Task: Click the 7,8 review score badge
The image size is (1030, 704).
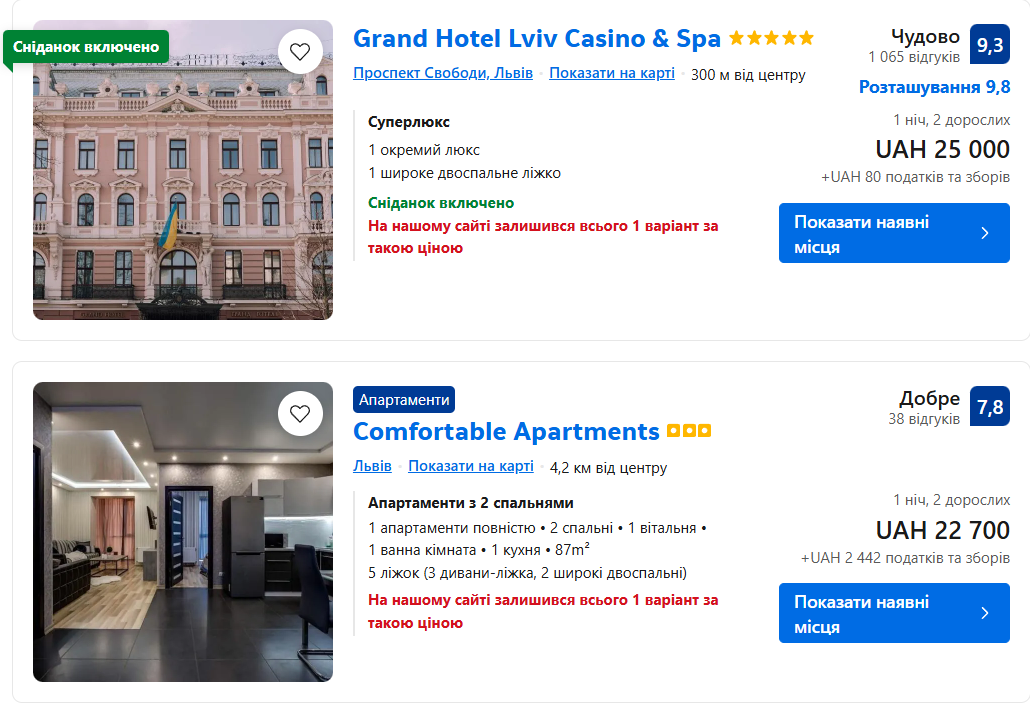Action: tap(989, 407)
